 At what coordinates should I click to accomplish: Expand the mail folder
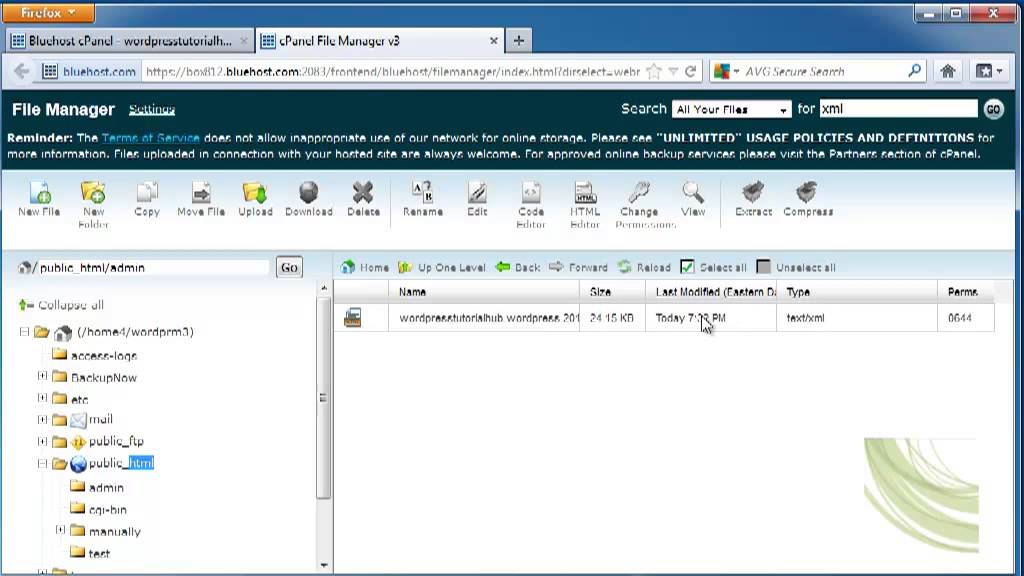pos(42,419)
